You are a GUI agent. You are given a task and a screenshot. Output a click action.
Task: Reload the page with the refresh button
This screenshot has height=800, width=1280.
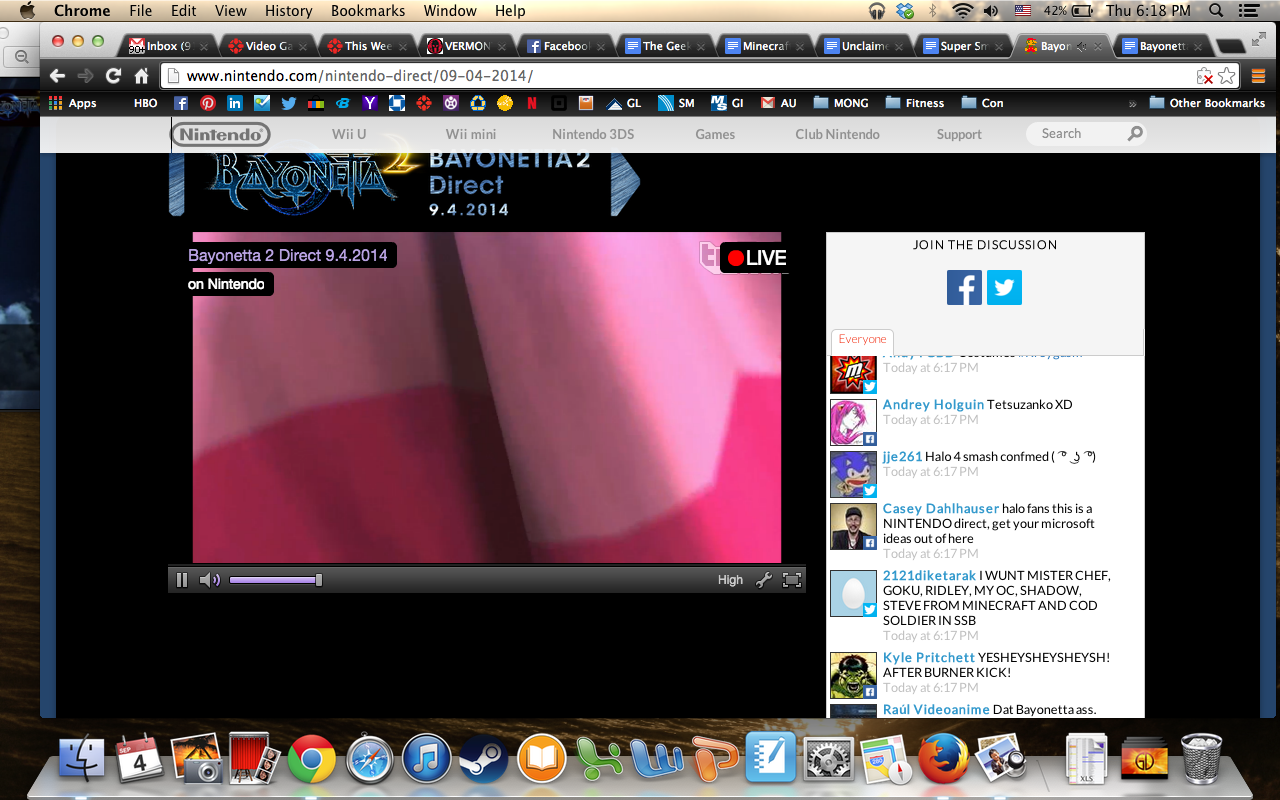tap(113, 76)
